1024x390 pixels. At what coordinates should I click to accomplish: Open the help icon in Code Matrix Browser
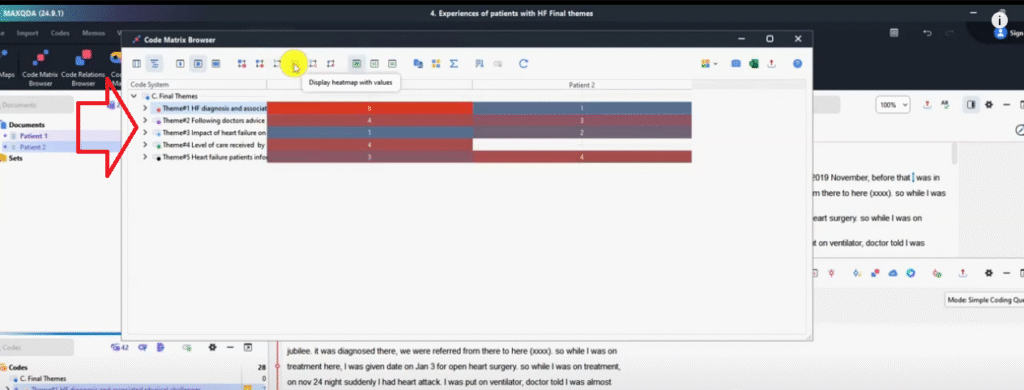pos(797,64)
